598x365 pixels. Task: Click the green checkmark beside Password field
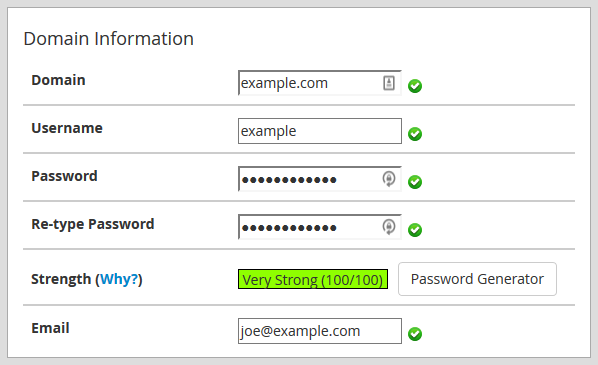[415, 182]
